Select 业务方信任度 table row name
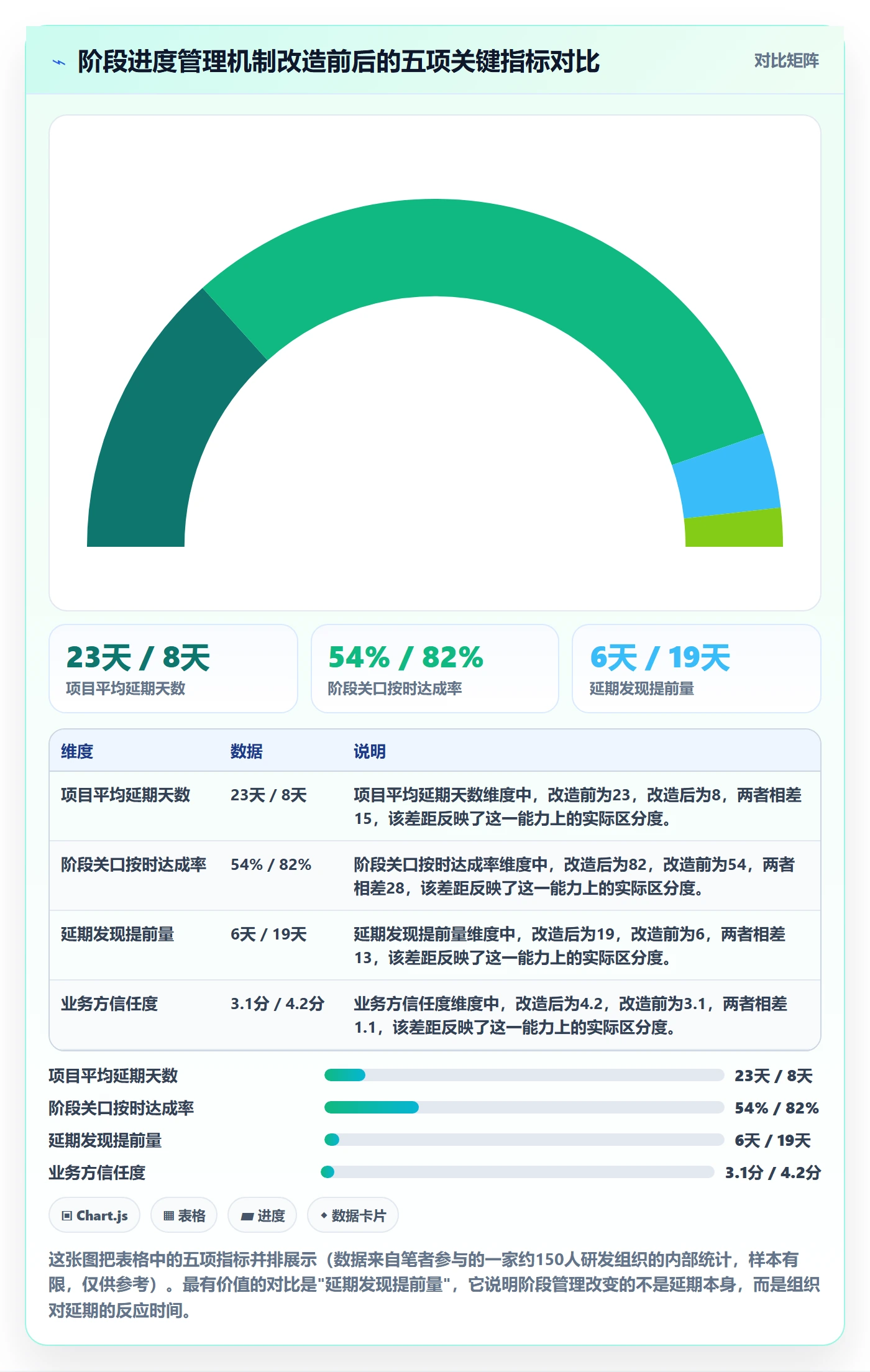Viewport: 870px width, 1372px height. coord(109,1004)
